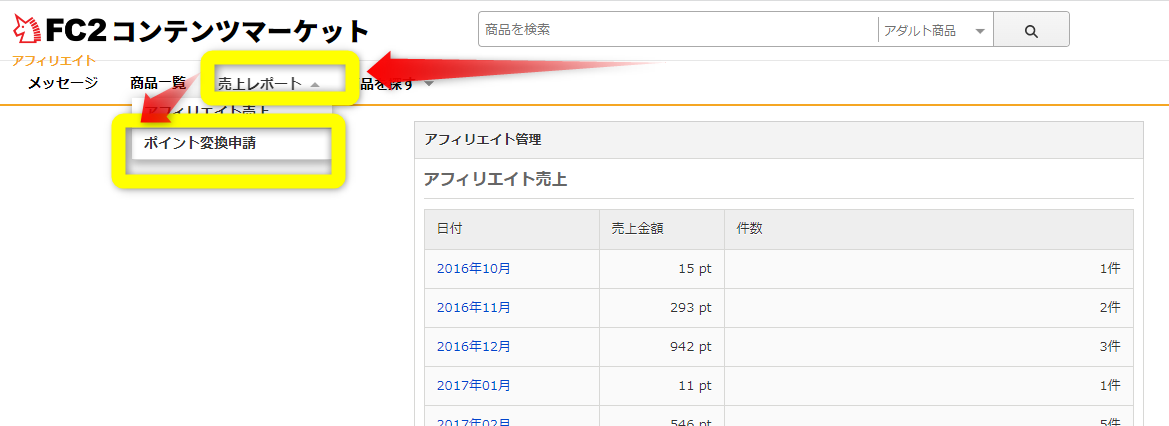Click the orange アフィリエイト label

(x=54, y=60)
